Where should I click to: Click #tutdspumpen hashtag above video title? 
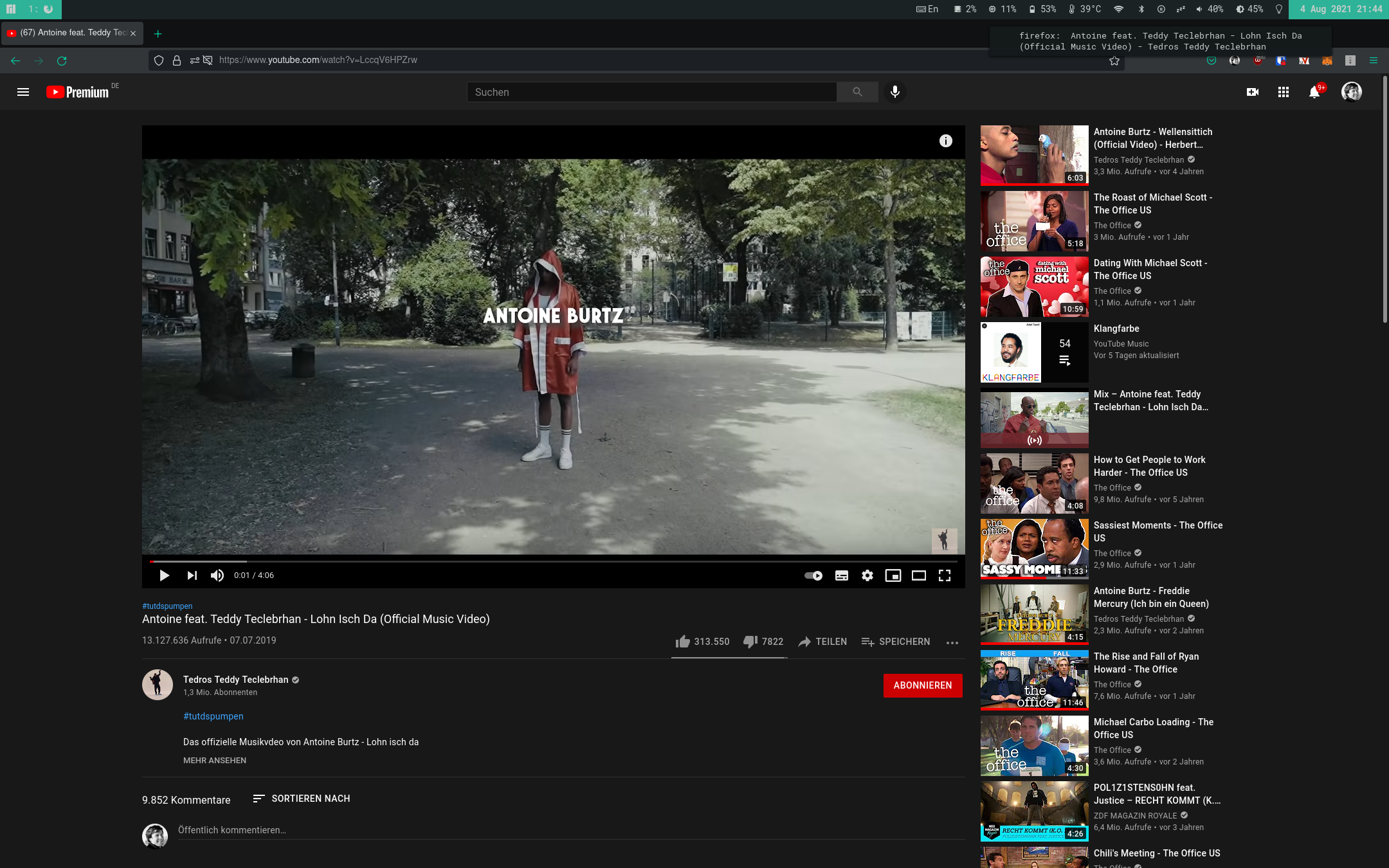click(x=167, y=606)
